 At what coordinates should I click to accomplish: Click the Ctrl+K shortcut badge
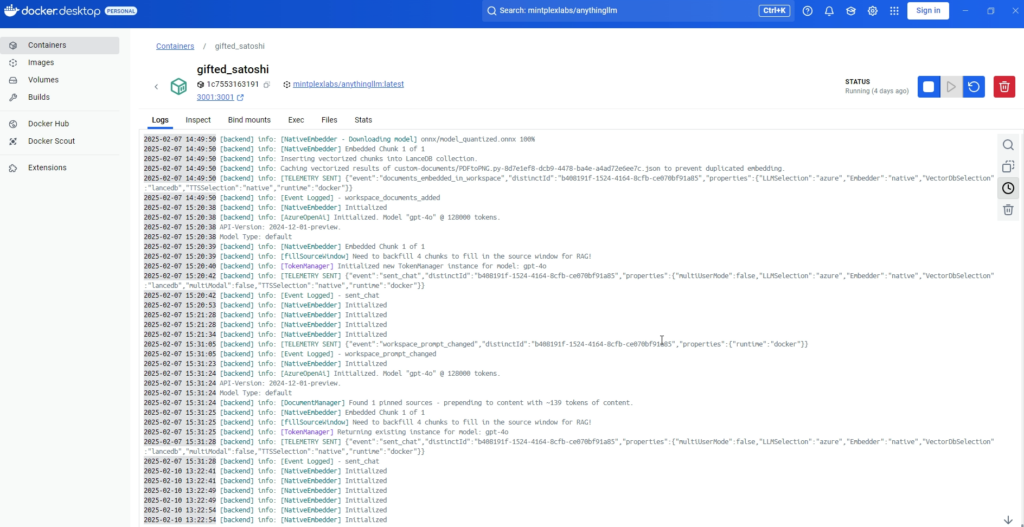click(773, 10)
